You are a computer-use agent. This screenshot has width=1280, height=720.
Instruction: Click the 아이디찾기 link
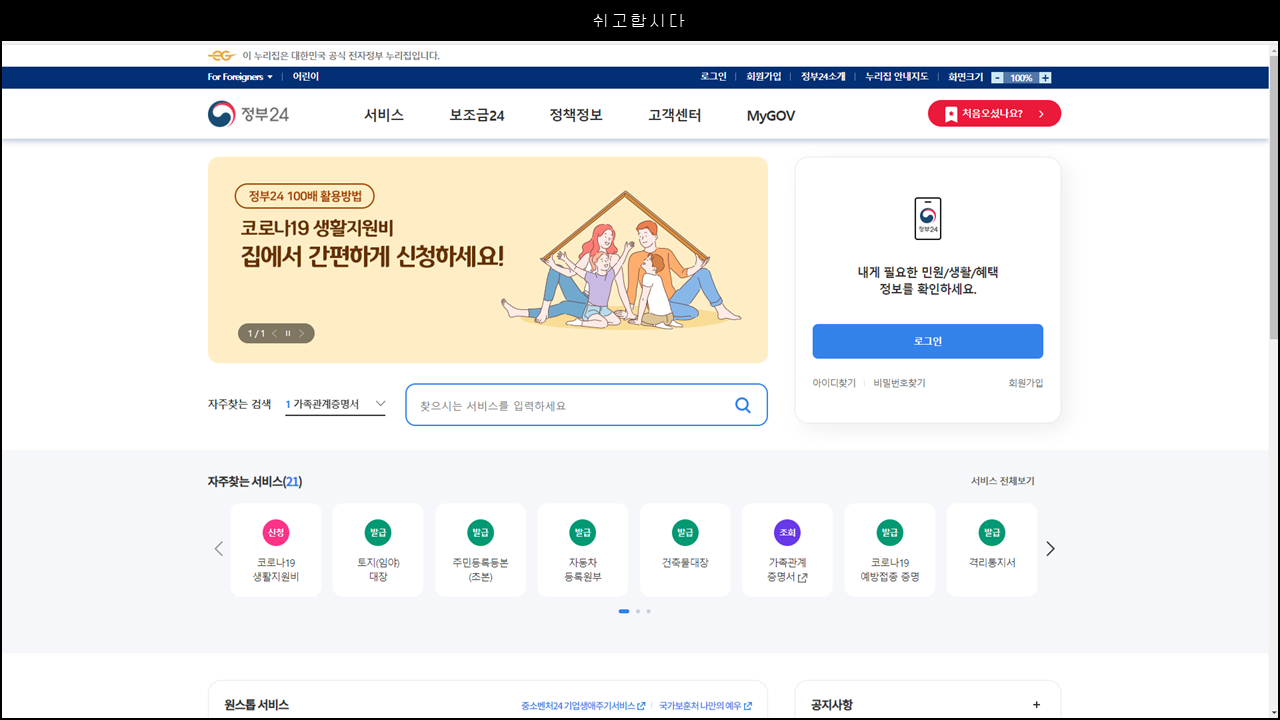tap(834, 383)
